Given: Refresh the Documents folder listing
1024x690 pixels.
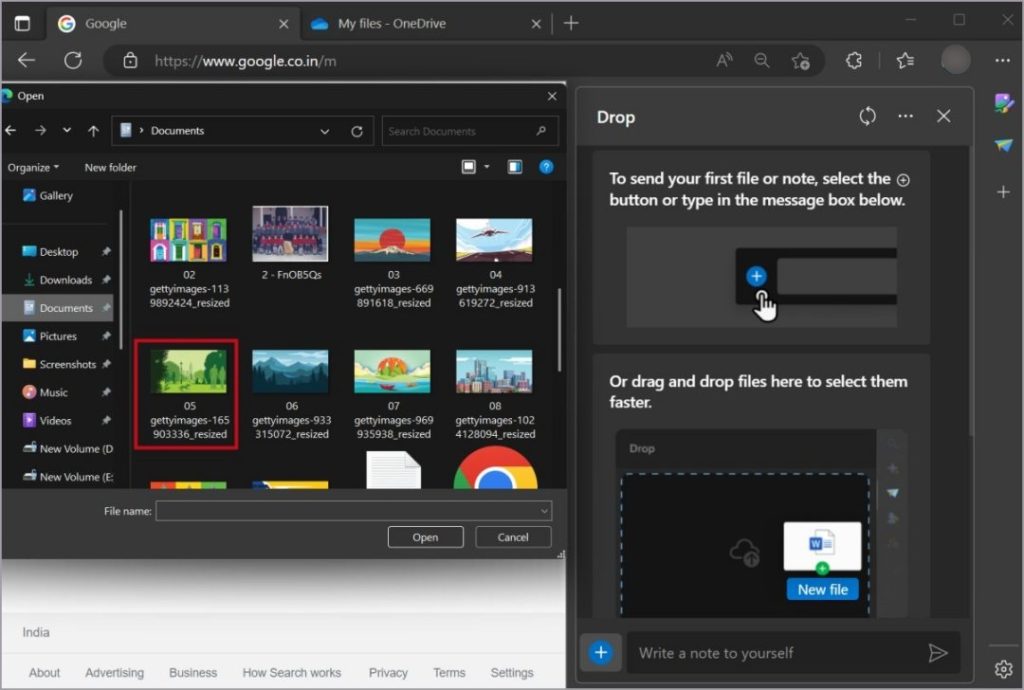Looking at the screenshot, I should (358, 130).
